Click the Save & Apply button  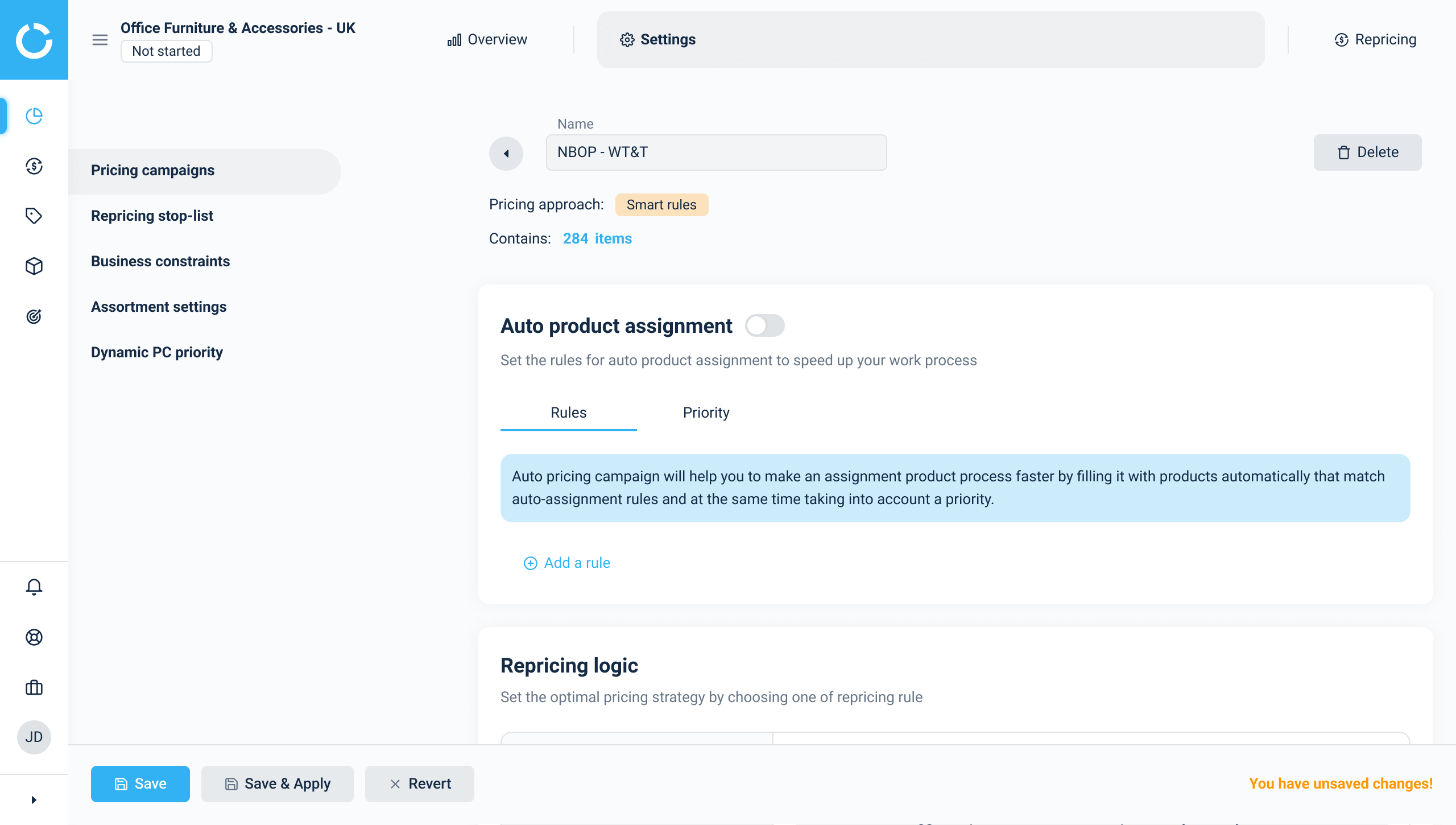pos(278,784)
